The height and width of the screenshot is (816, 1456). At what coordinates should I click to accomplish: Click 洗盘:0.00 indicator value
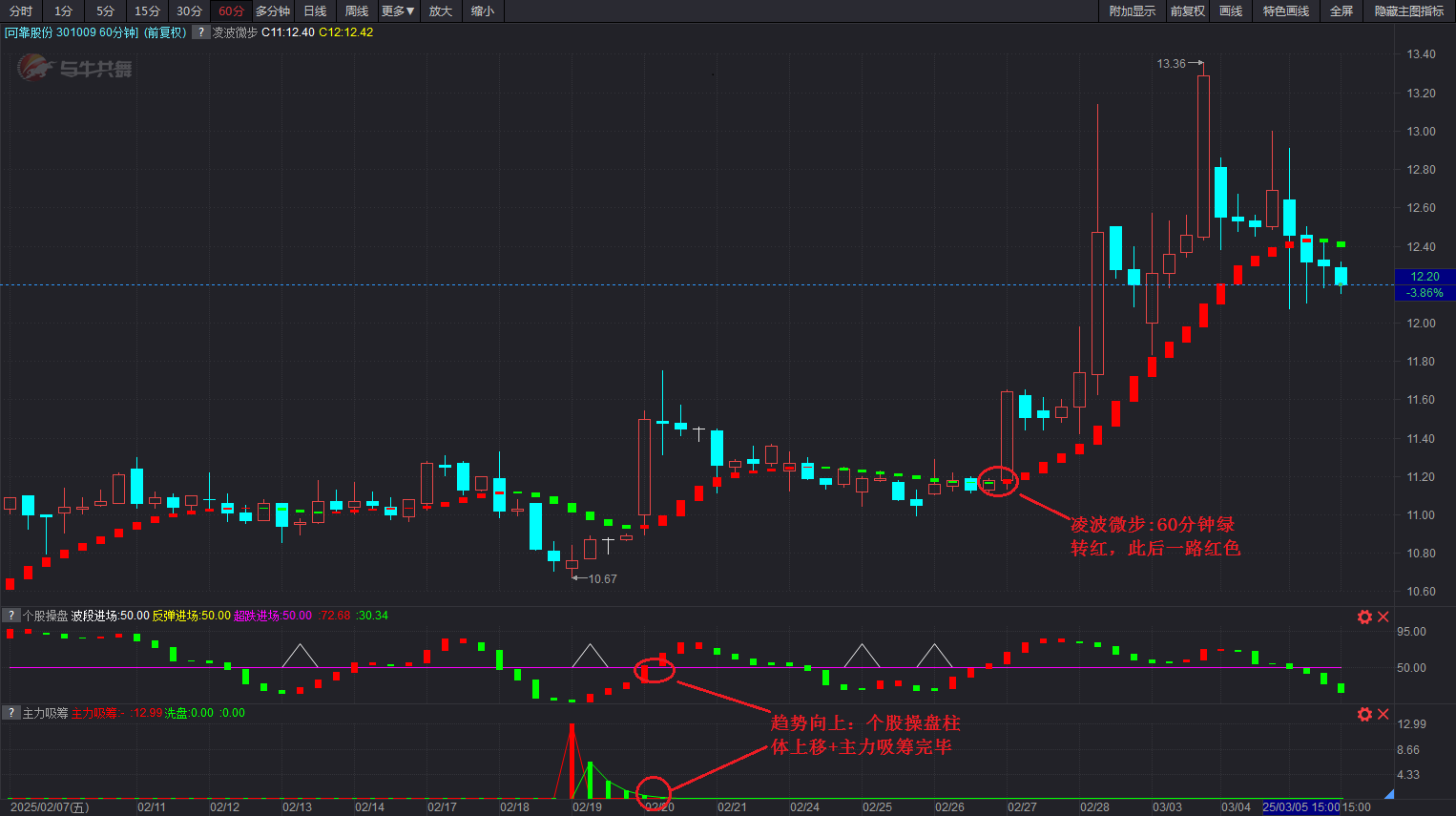point(189,713)
